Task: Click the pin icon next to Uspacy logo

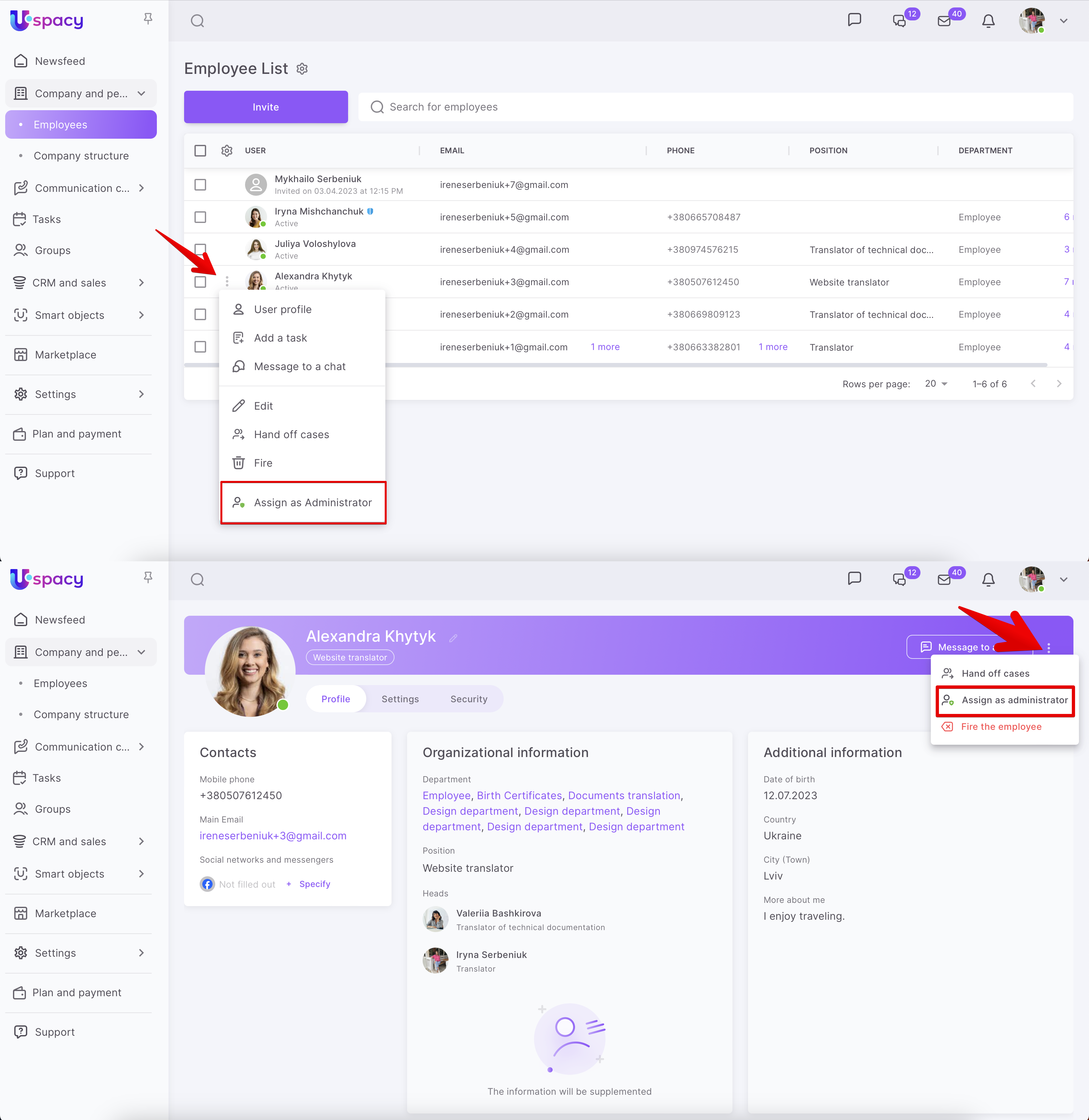Action: tap(148, 19)
